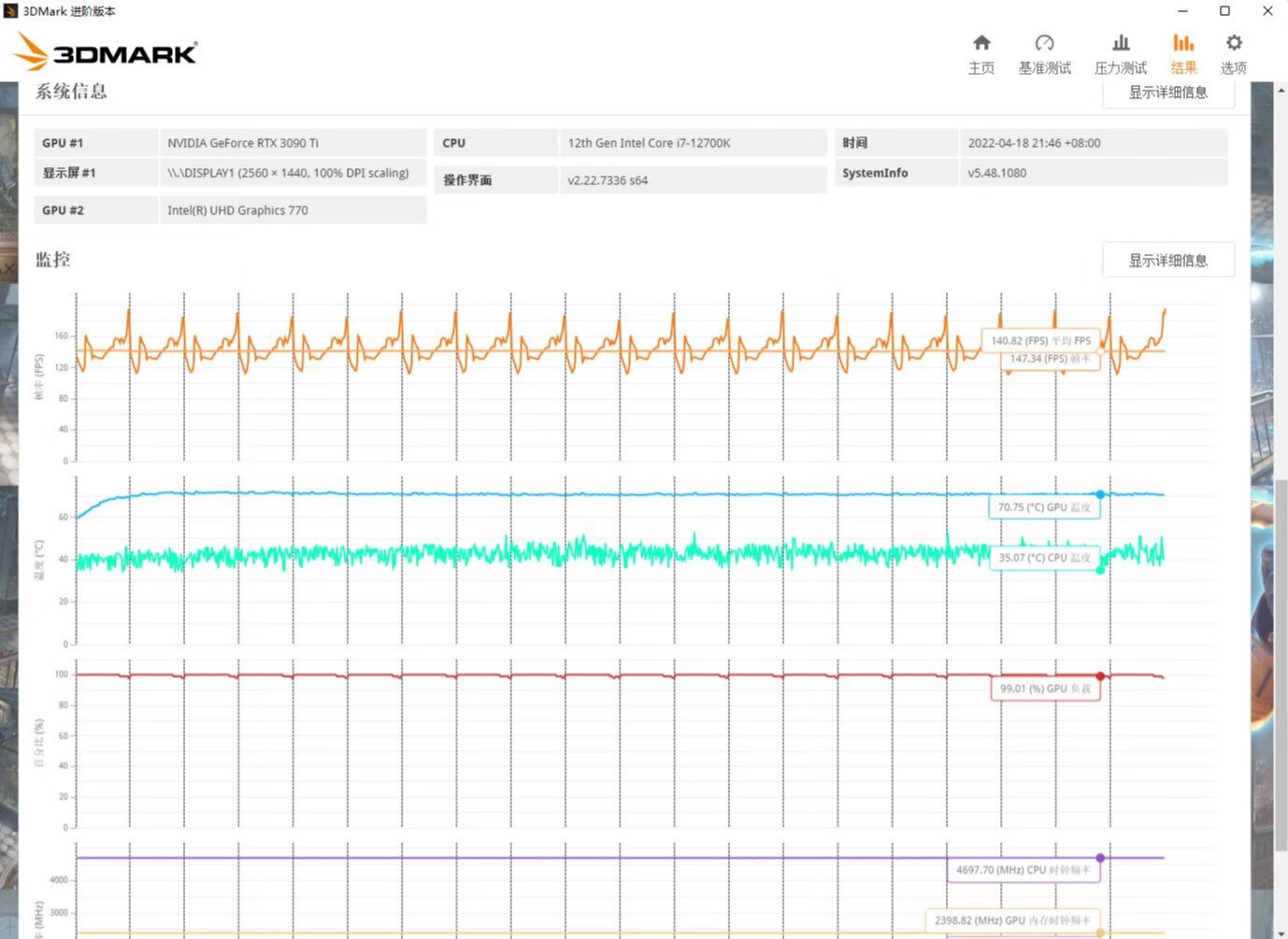The width and height of the screenshot is (1288, 939).
Task: Open the Options (选项) gear icon
Action: [x=1234, y=43]
